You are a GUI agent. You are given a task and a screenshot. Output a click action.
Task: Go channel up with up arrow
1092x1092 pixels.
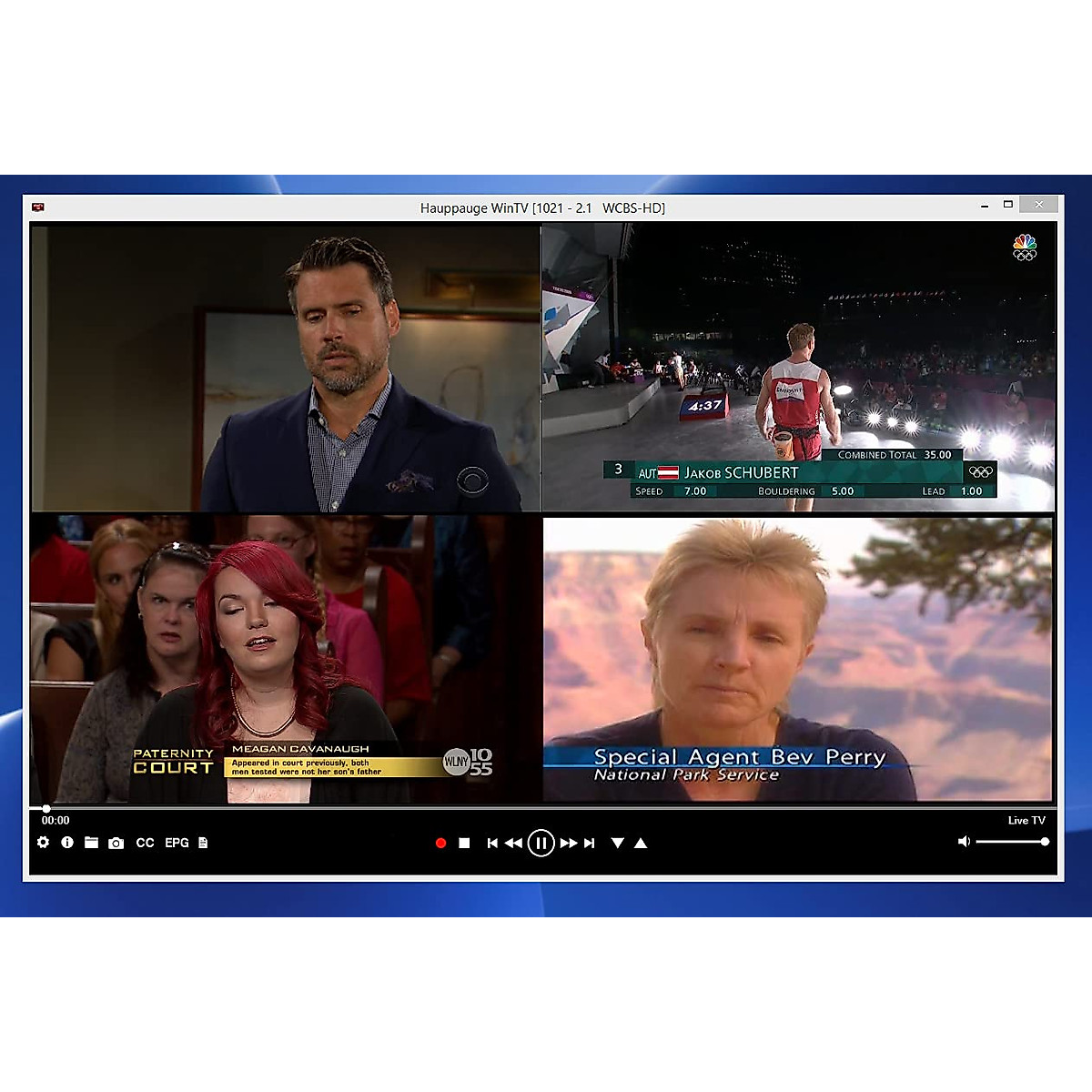tap(641, 844)
